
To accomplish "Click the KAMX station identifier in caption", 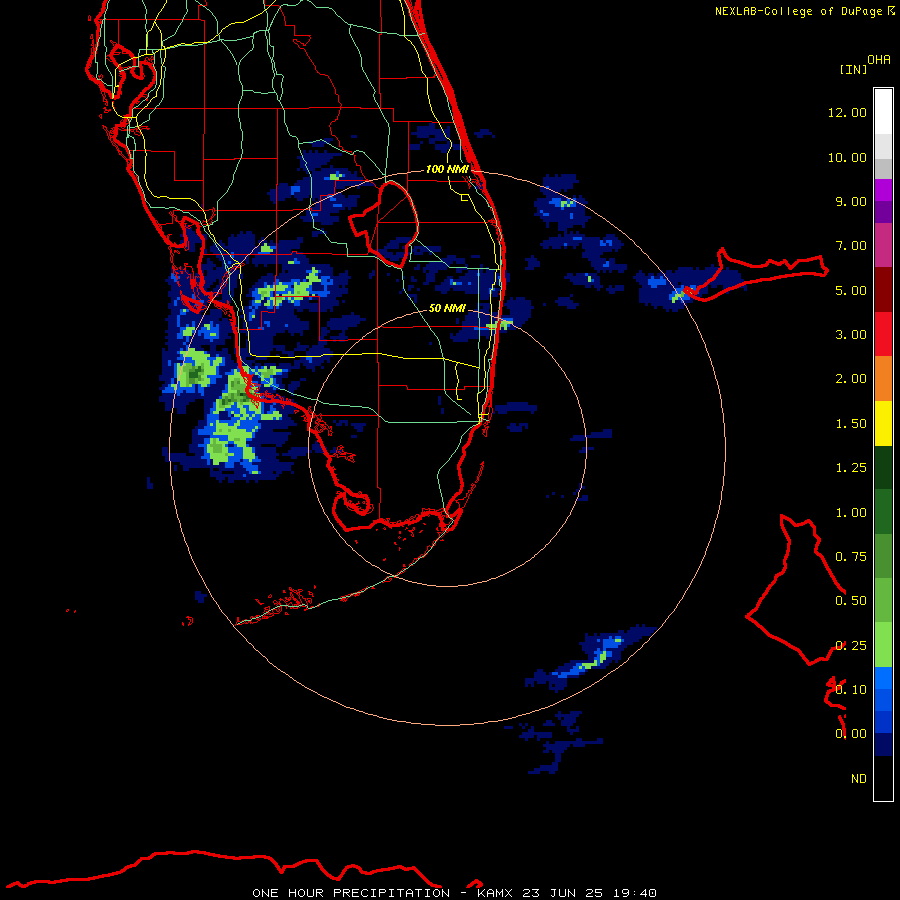I will point(495,893).
